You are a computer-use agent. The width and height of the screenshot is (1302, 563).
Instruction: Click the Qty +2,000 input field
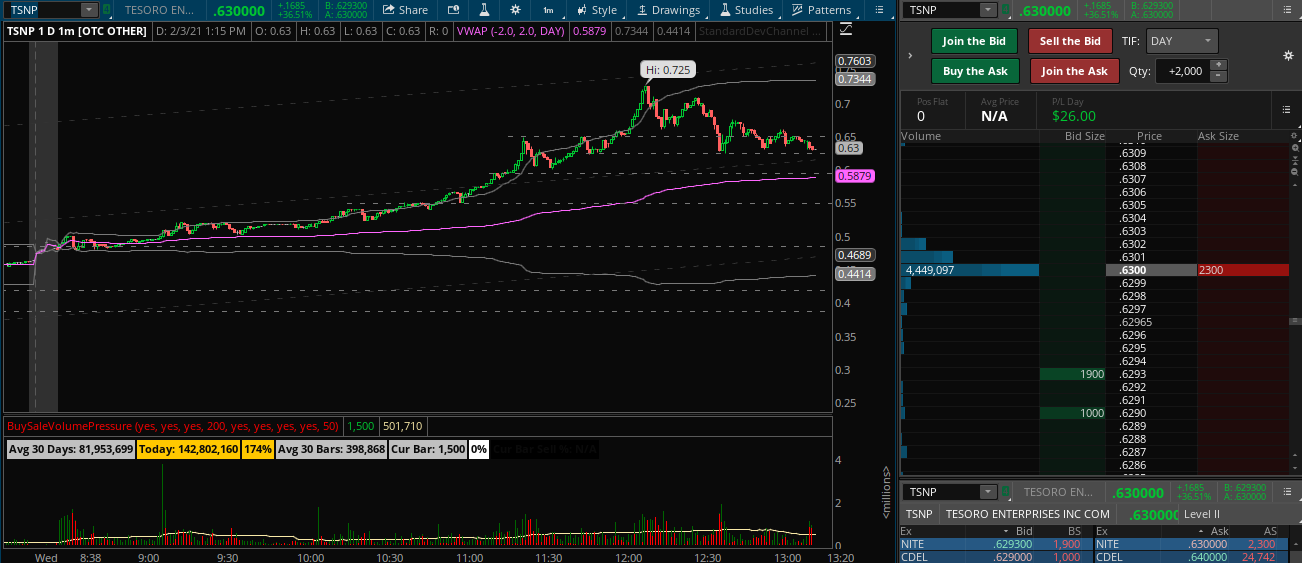click(x=1183, y=71)
